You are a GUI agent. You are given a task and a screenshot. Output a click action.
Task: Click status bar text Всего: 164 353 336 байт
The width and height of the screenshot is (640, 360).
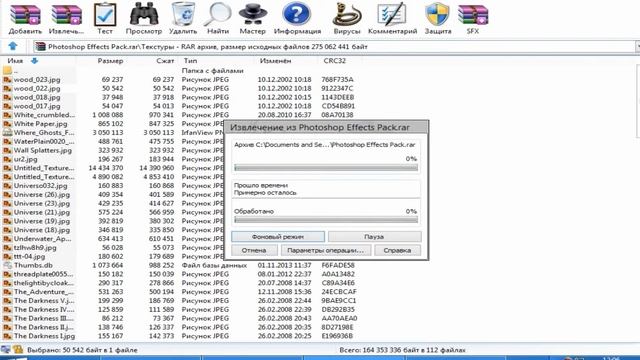402,350
